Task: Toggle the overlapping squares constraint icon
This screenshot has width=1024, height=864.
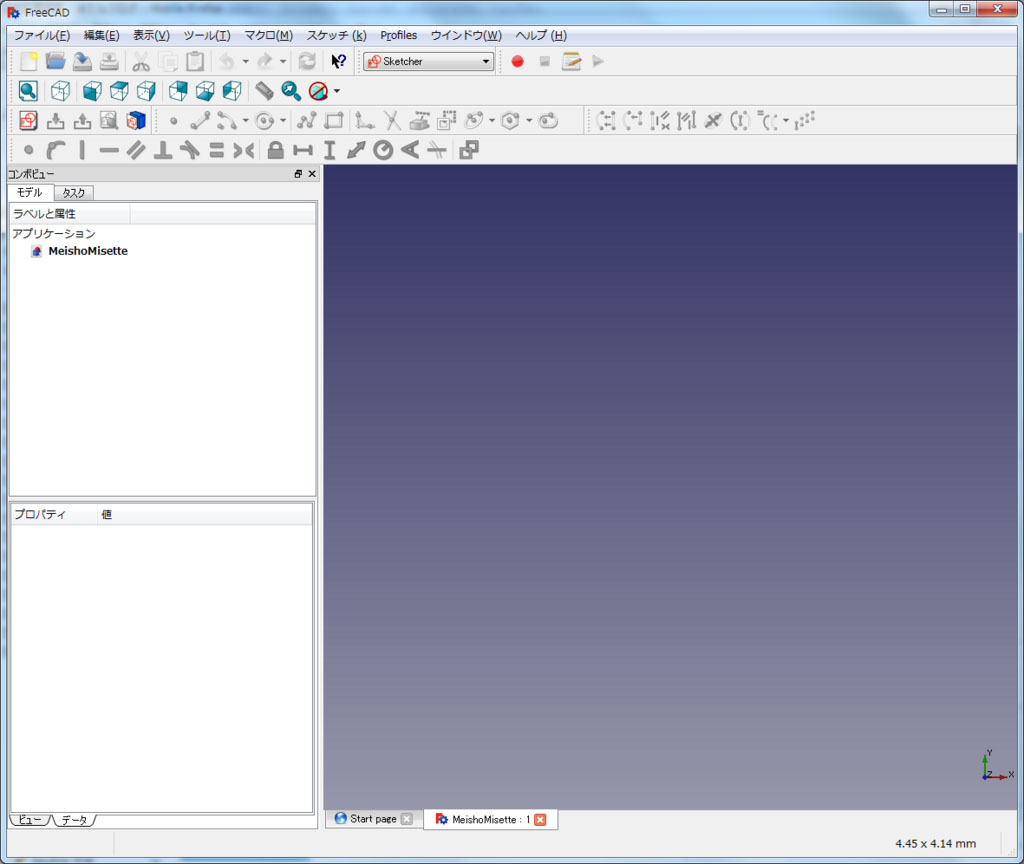Action: coord(469,150)
